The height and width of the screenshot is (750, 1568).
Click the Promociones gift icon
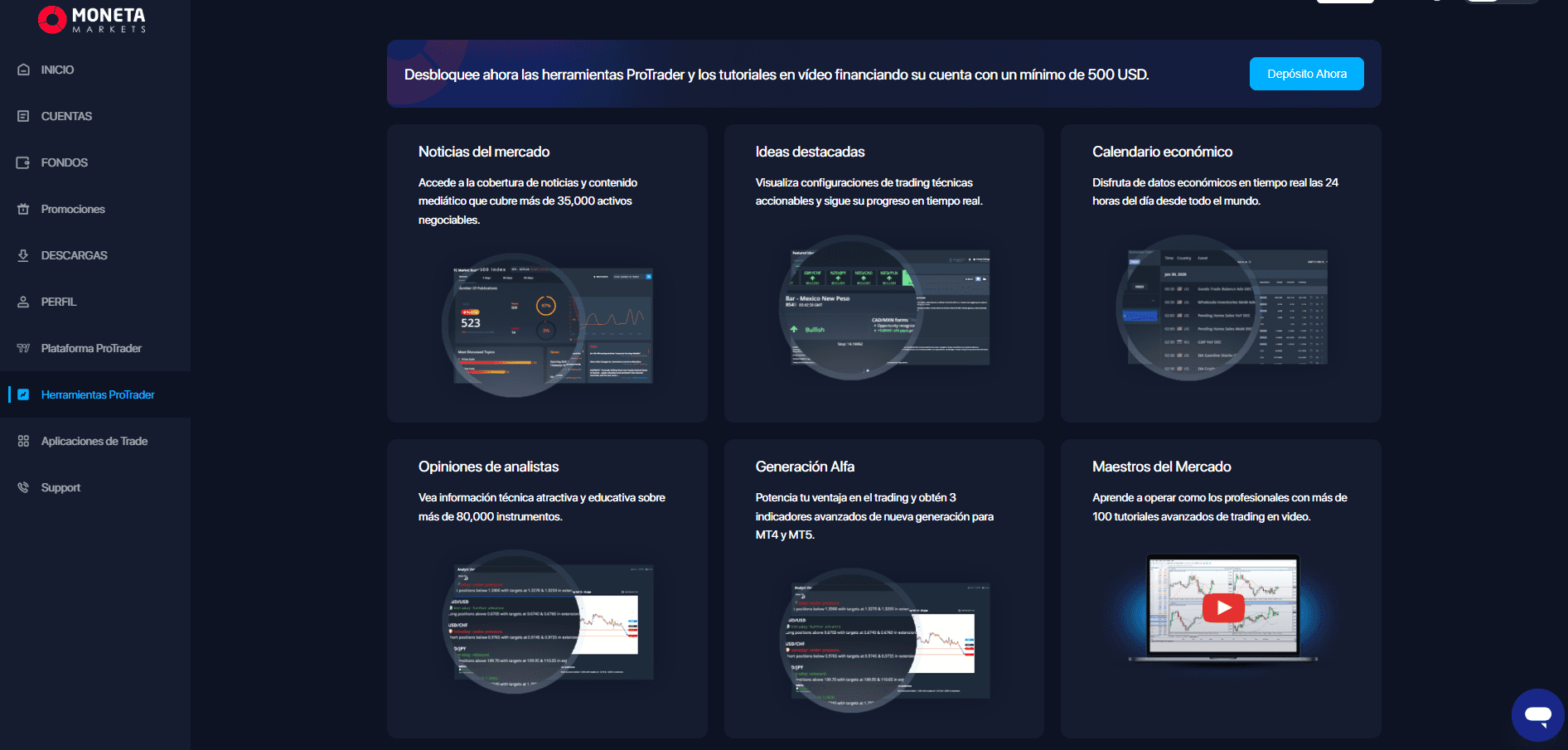[23, 209]
